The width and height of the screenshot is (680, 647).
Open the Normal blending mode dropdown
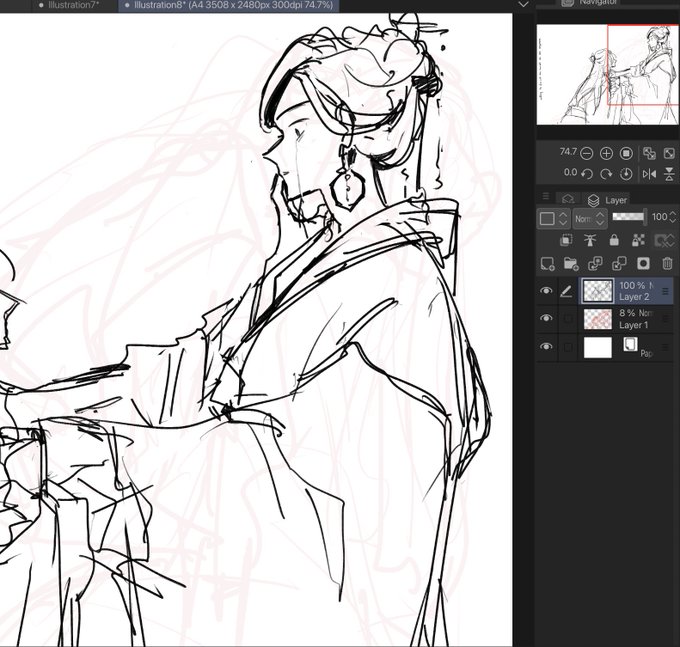tap(589, 219)
